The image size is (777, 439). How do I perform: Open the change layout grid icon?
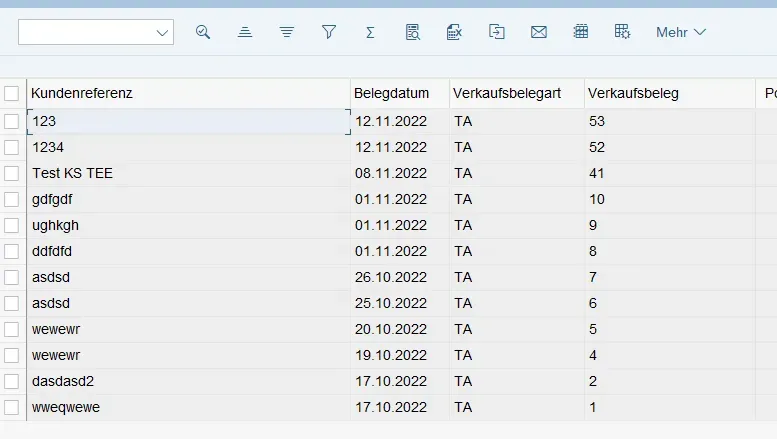pos(581,32)
